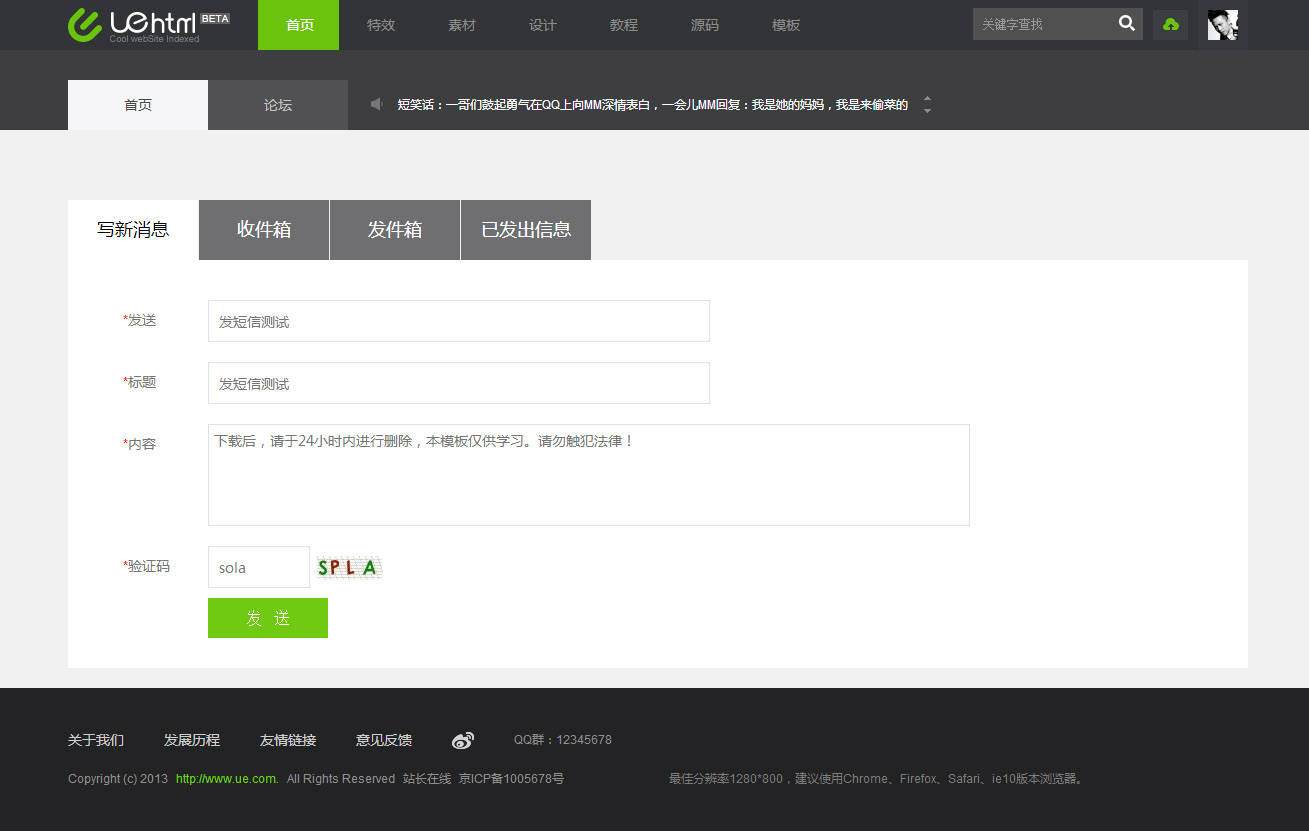Focus the 标题 input field
Viewport: 1309px width, 831px height.
(x=458, y=383)
